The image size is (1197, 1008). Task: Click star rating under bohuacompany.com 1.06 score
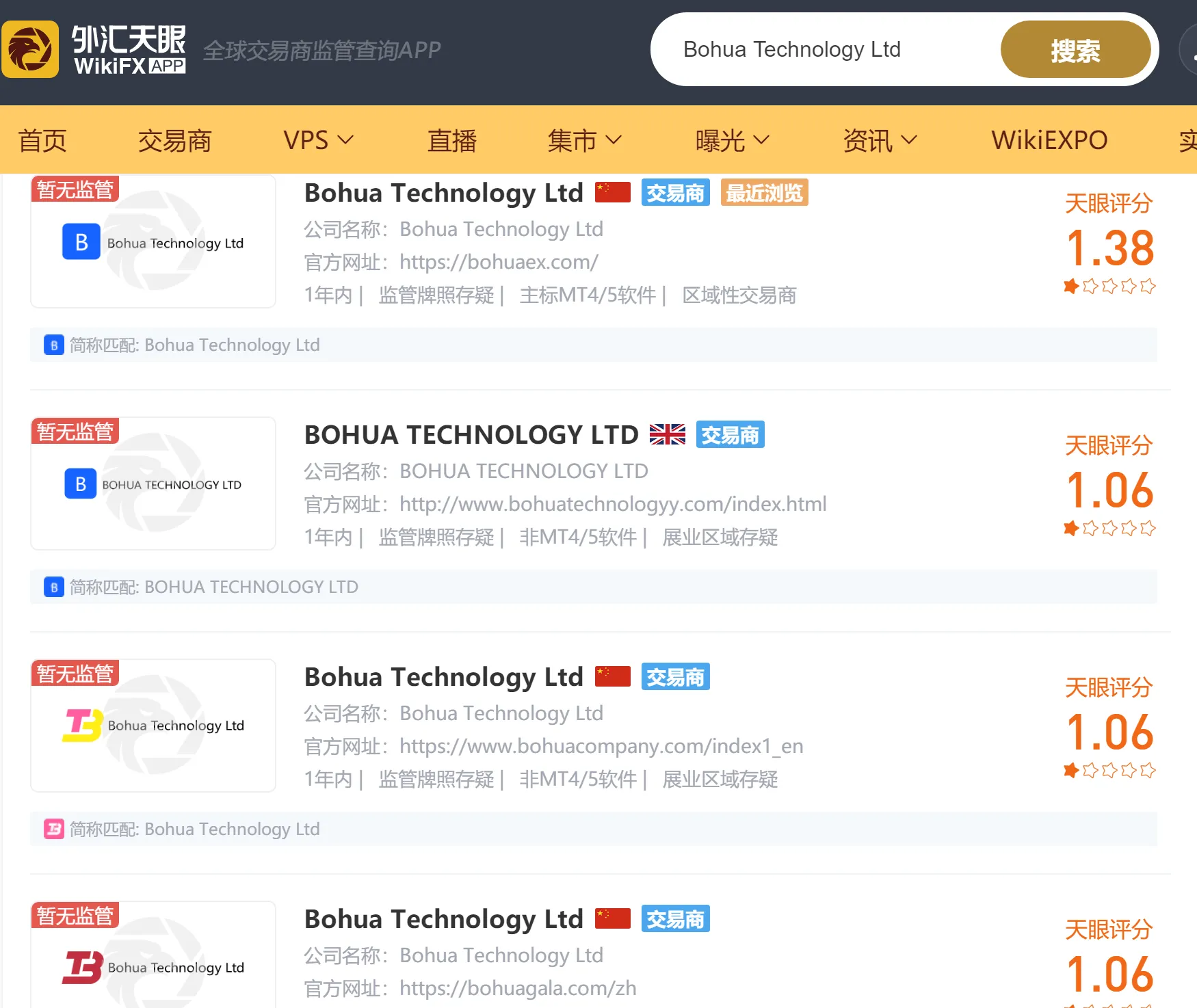coord(1109,770)
